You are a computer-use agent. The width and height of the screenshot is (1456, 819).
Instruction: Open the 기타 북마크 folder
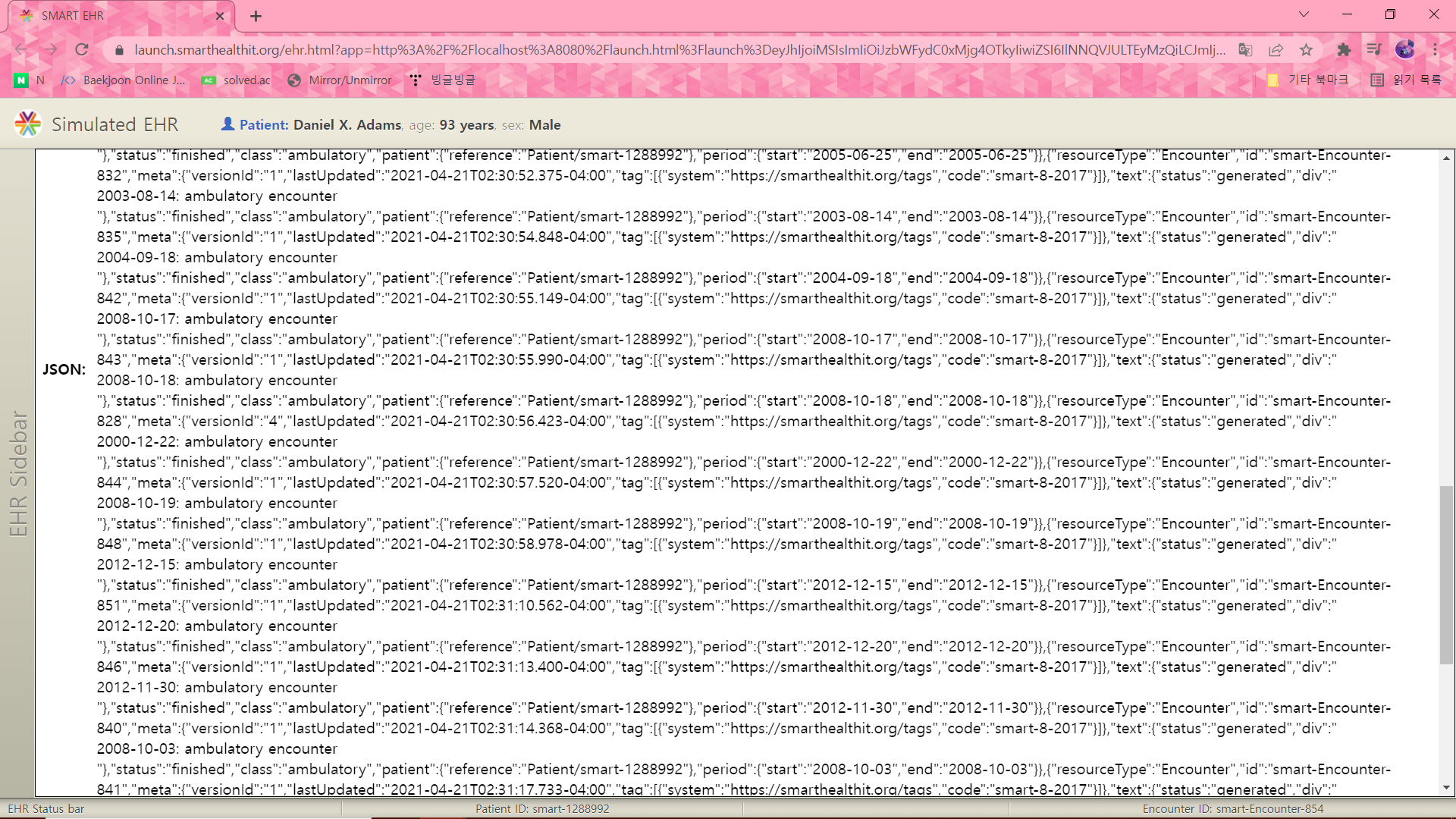[x=1308, y=80]
